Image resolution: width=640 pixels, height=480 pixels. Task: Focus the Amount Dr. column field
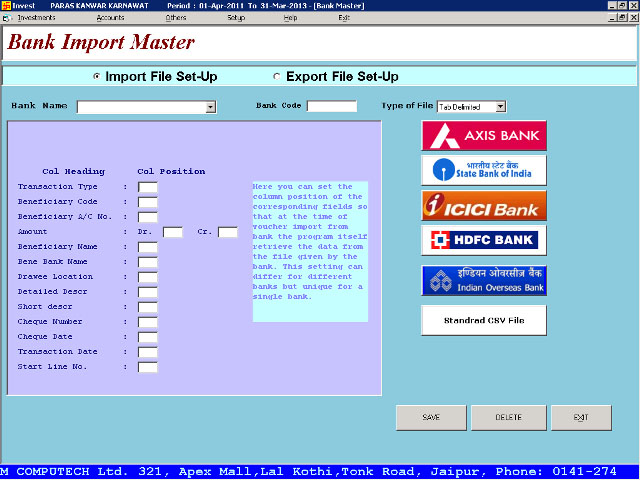tap(173, 232)
